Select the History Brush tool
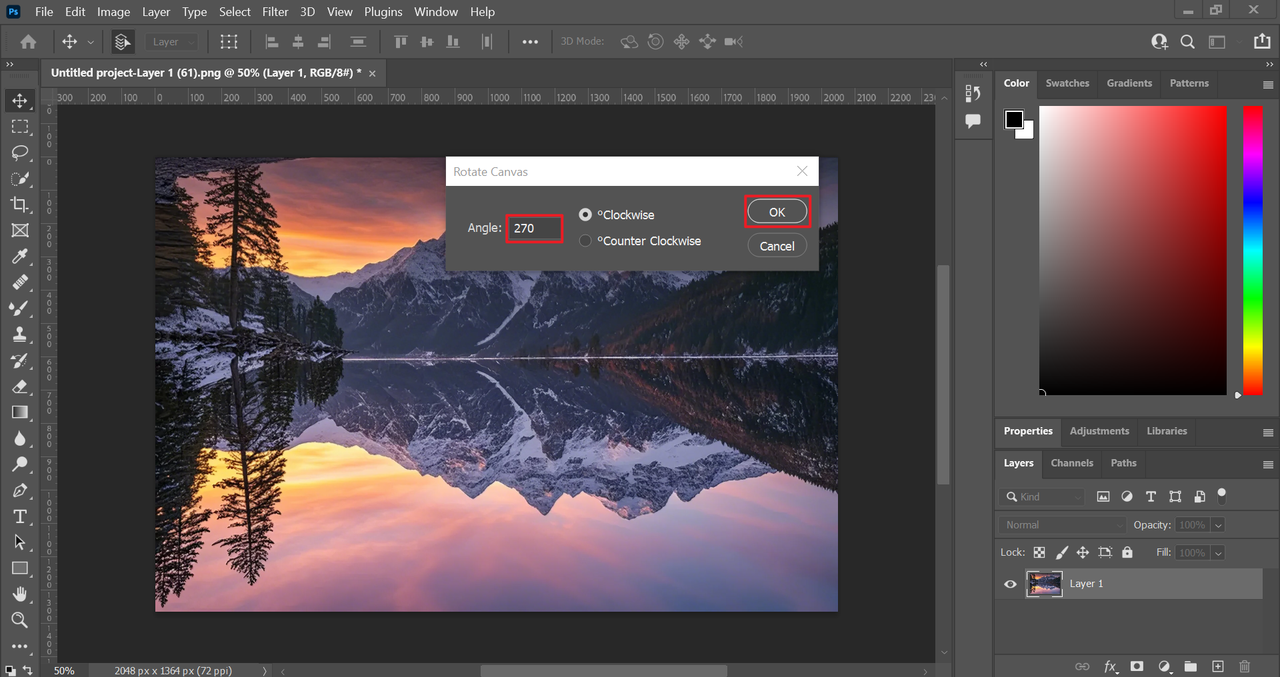 pos(19,361)
